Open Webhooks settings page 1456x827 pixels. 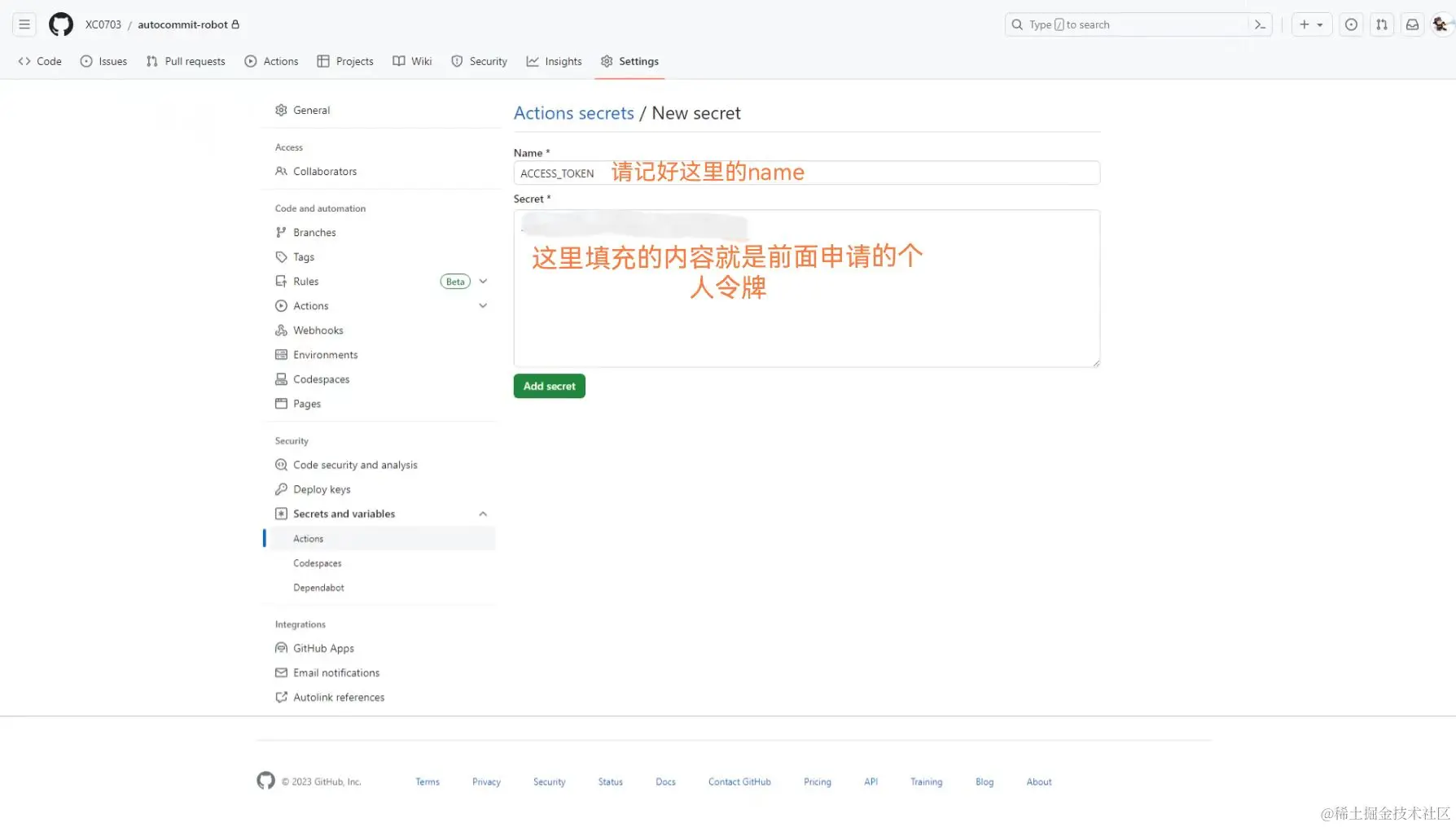[379, 330]
